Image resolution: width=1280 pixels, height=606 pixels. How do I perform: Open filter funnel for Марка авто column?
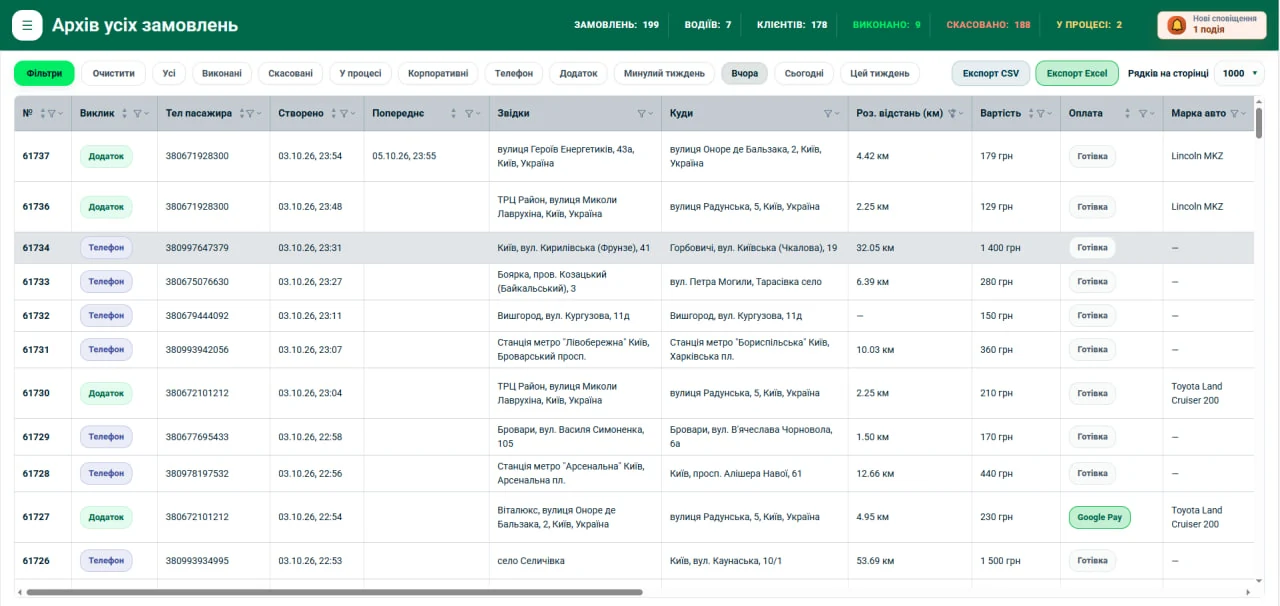[1235, 114]
